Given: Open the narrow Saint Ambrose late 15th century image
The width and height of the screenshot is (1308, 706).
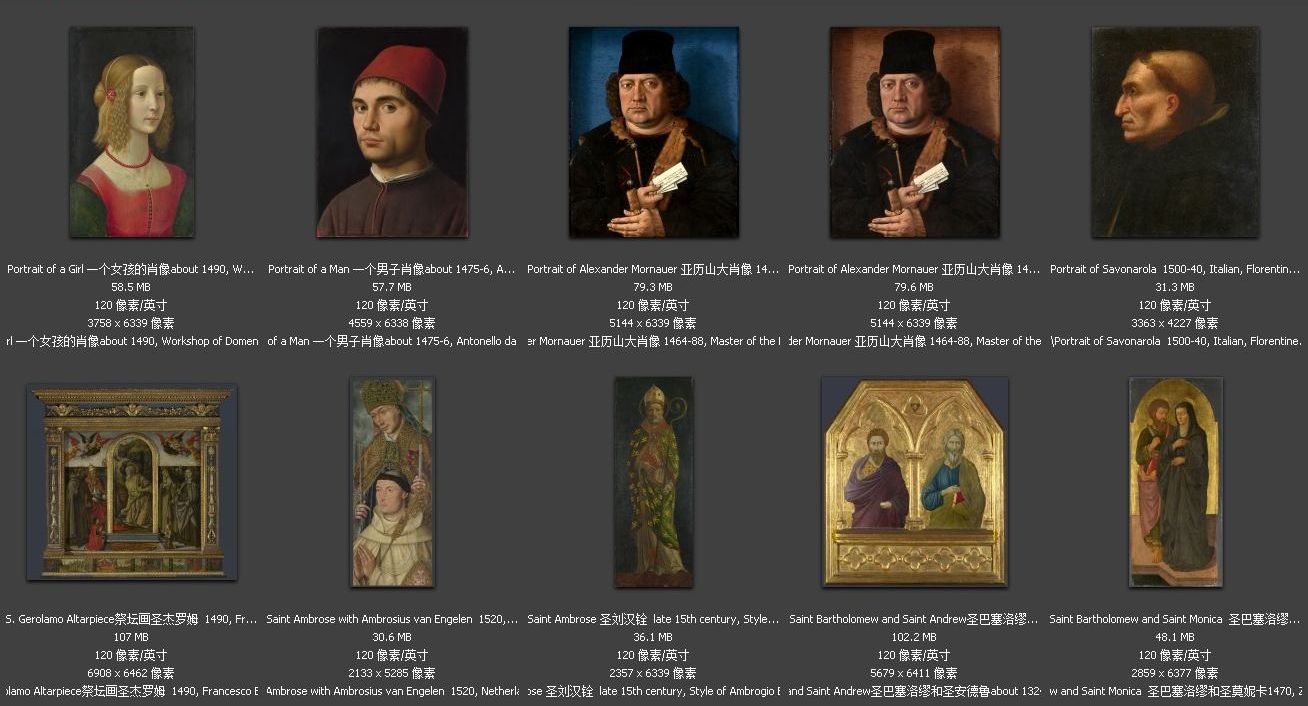Looking at the screenshot, I should coord(654,482).
